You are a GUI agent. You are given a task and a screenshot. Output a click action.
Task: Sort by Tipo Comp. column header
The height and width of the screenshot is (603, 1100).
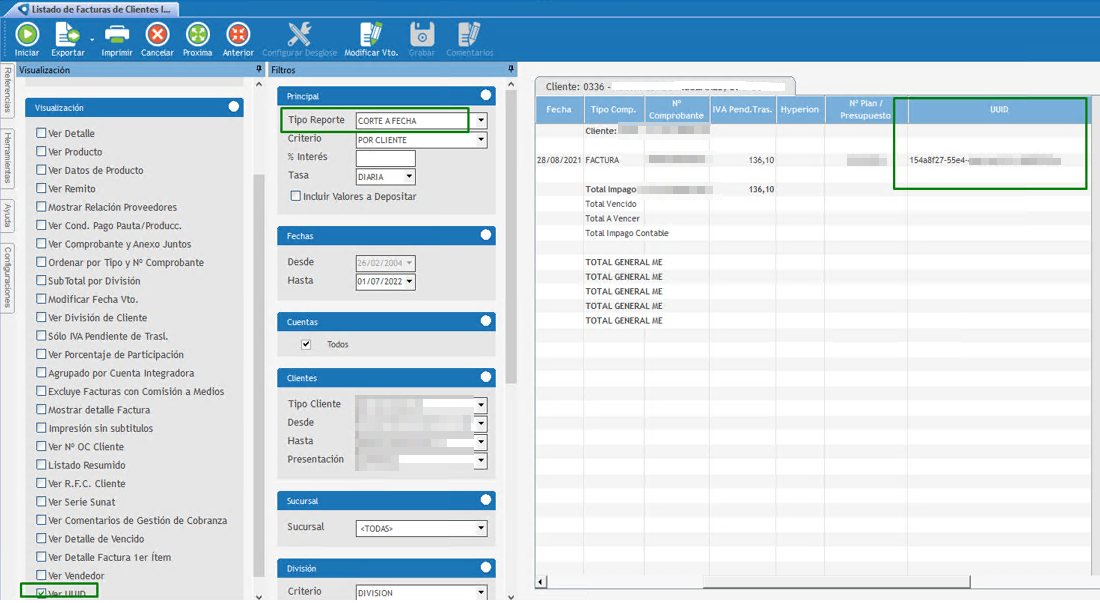pyautogui.click(x=613, y=109)
